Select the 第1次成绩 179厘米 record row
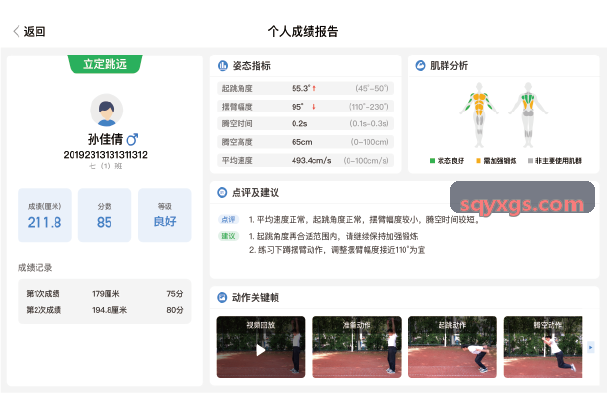Viewport: 607px width, 393px height. click(105, 294)
